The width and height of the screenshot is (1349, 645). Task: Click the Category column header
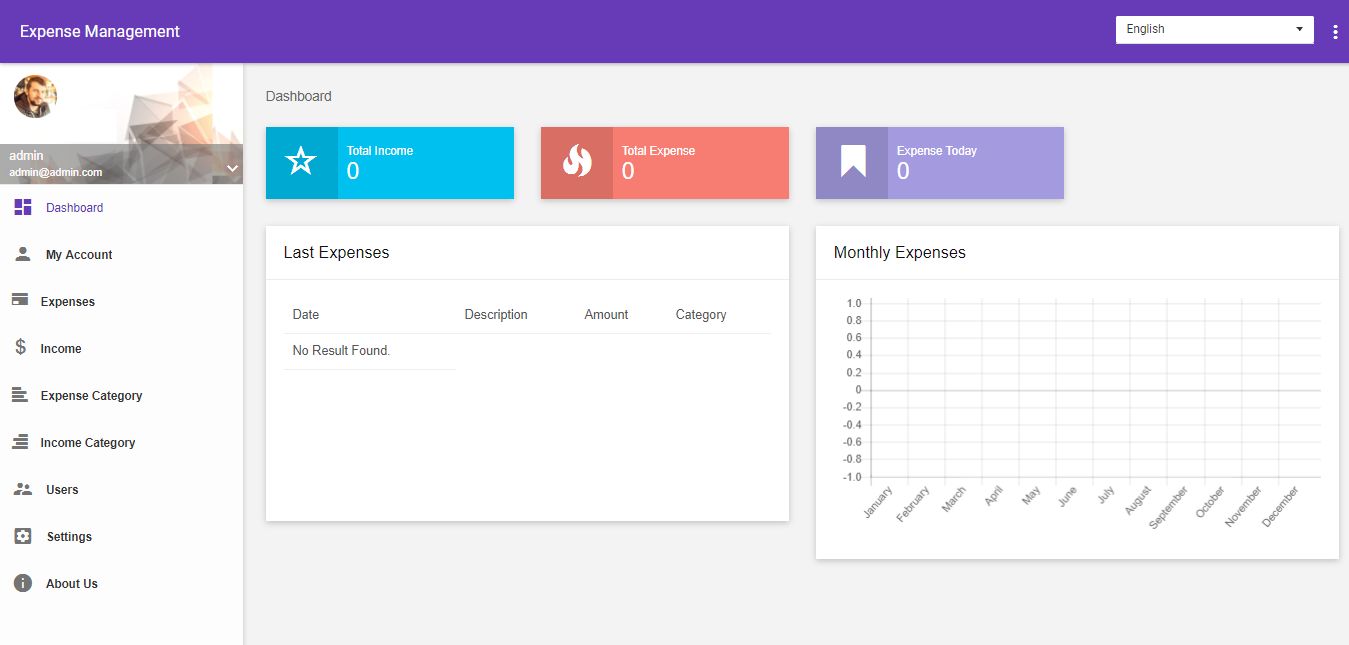tap(701, 314)
